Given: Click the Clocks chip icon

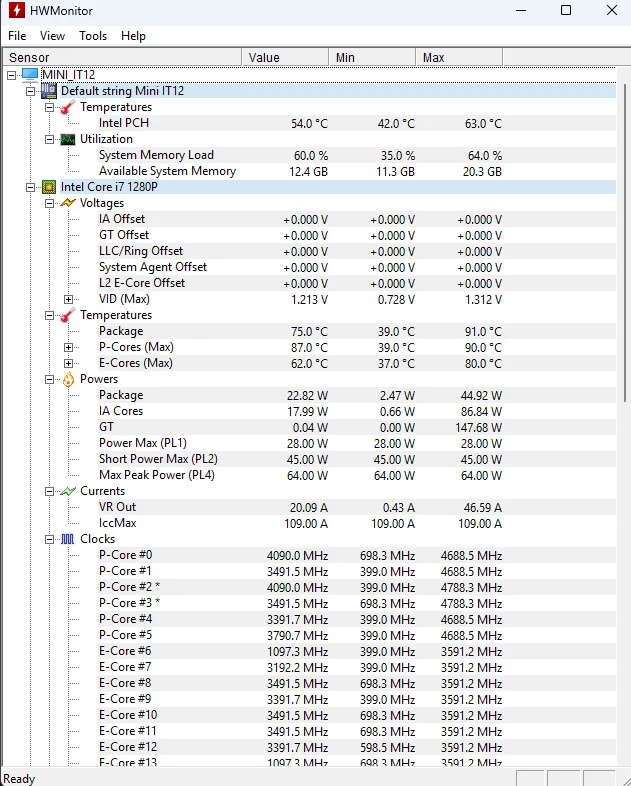Looking at the screenshot, I should click(67, 539).
